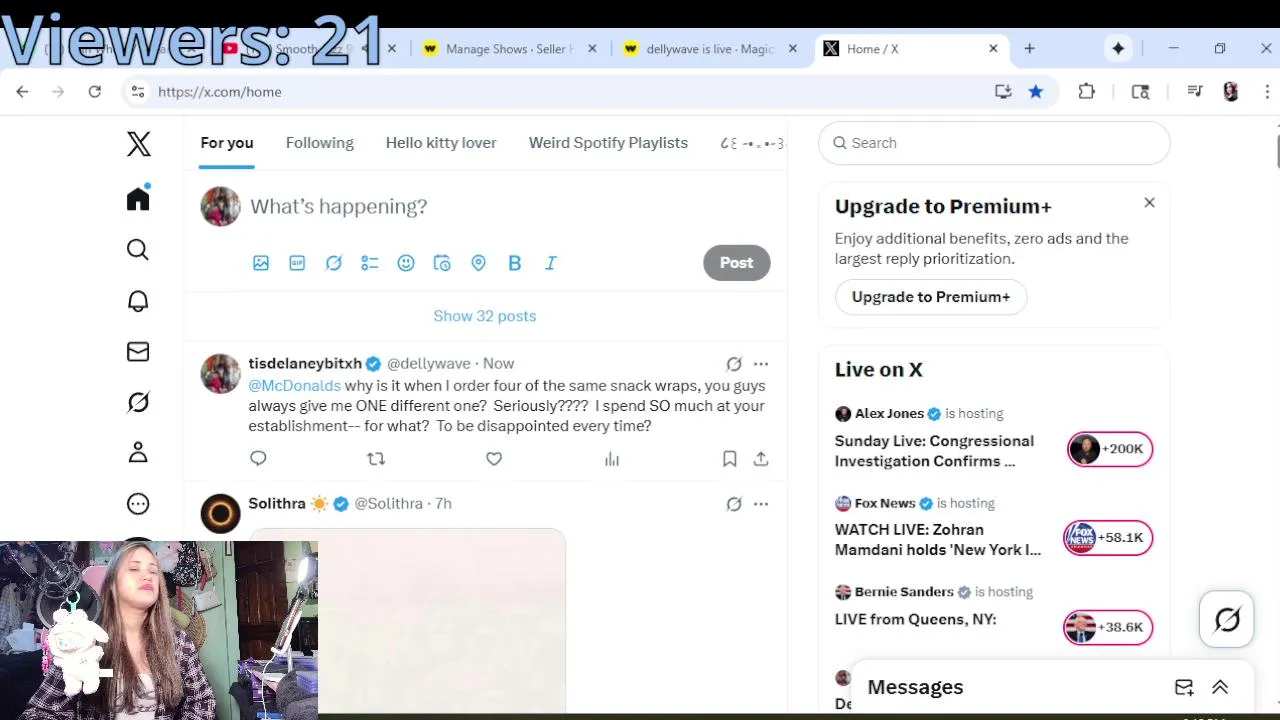Screen dimensions: 1280x720
Task: Open new browser tab
Action: click(1029, 49)
